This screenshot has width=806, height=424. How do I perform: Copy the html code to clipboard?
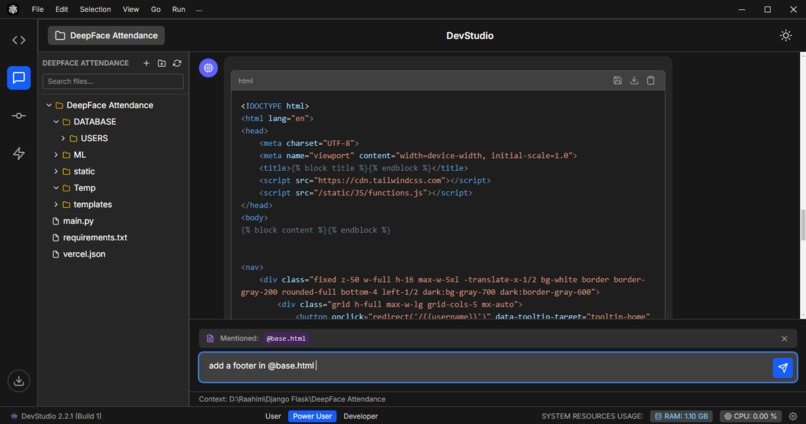point(651,81)
